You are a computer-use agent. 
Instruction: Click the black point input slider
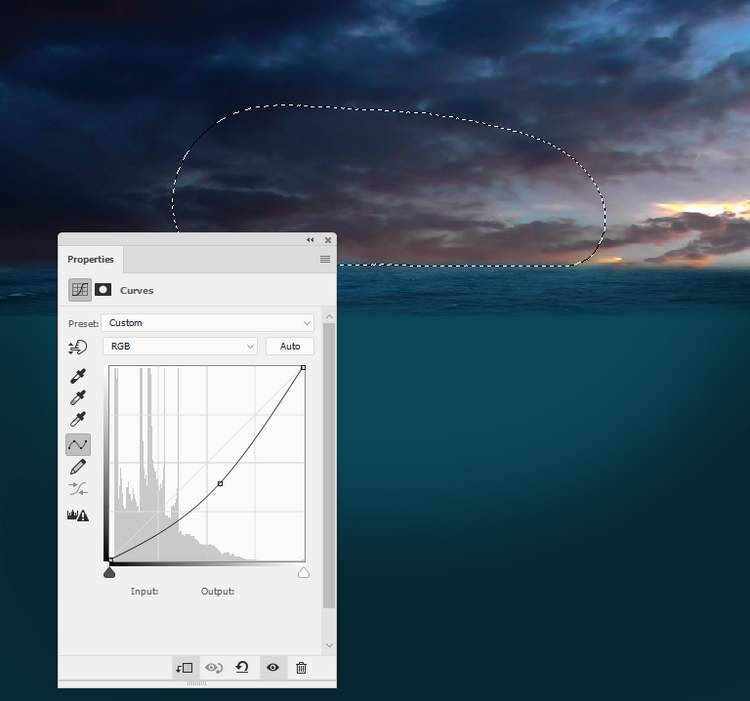point(110,572)
